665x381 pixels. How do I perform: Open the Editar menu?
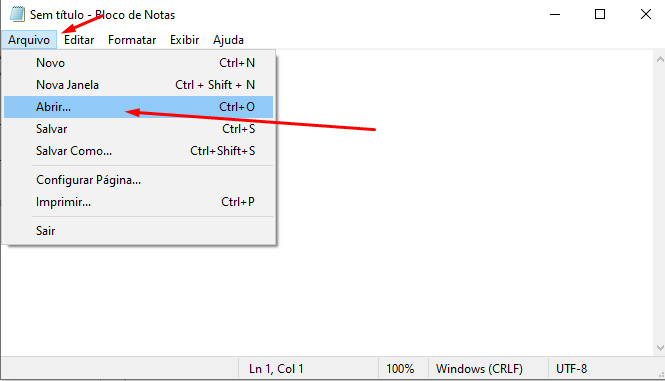79,40
